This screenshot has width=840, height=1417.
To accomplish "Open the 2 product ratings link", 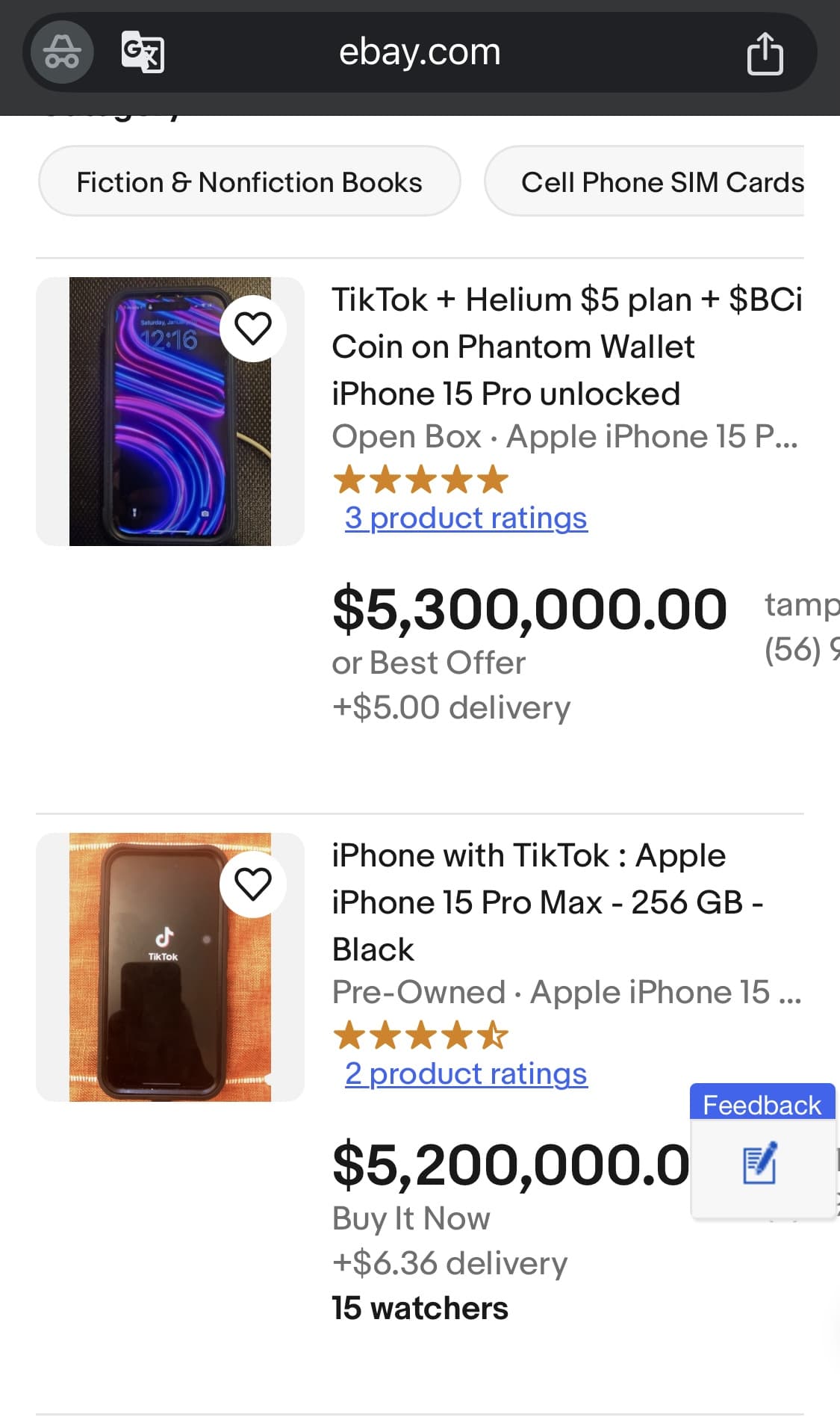I will pos(466,1073).
